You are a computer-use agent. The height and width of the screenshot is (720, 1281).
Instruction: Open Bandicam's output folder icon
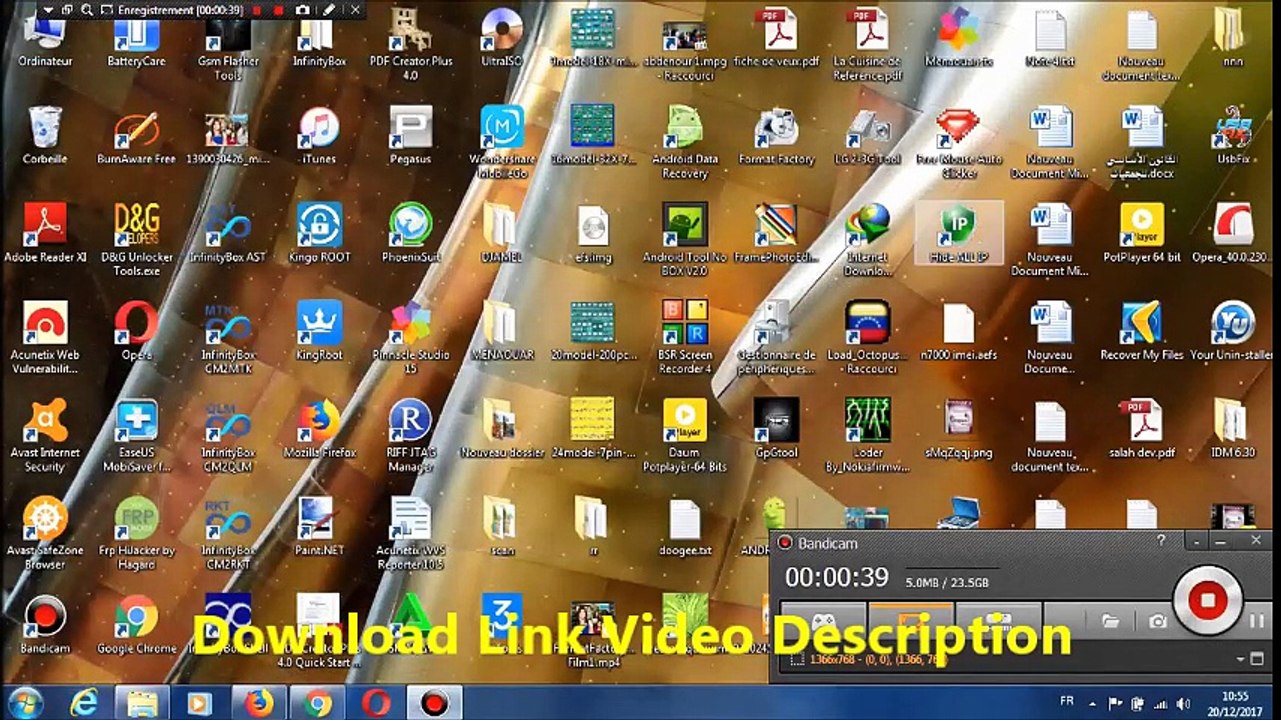pos(1110,621)
